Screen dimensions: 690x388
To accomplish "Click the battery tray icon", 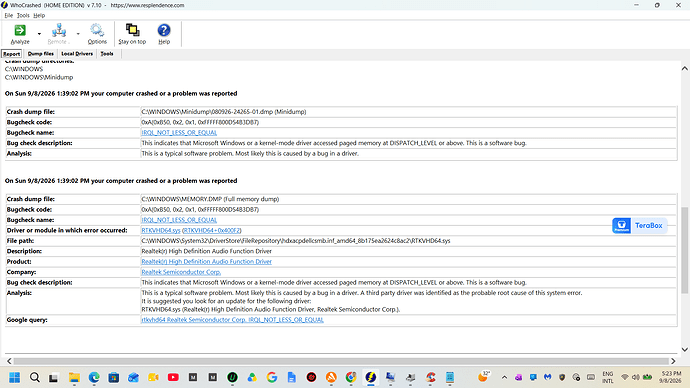I will [647, 377].
